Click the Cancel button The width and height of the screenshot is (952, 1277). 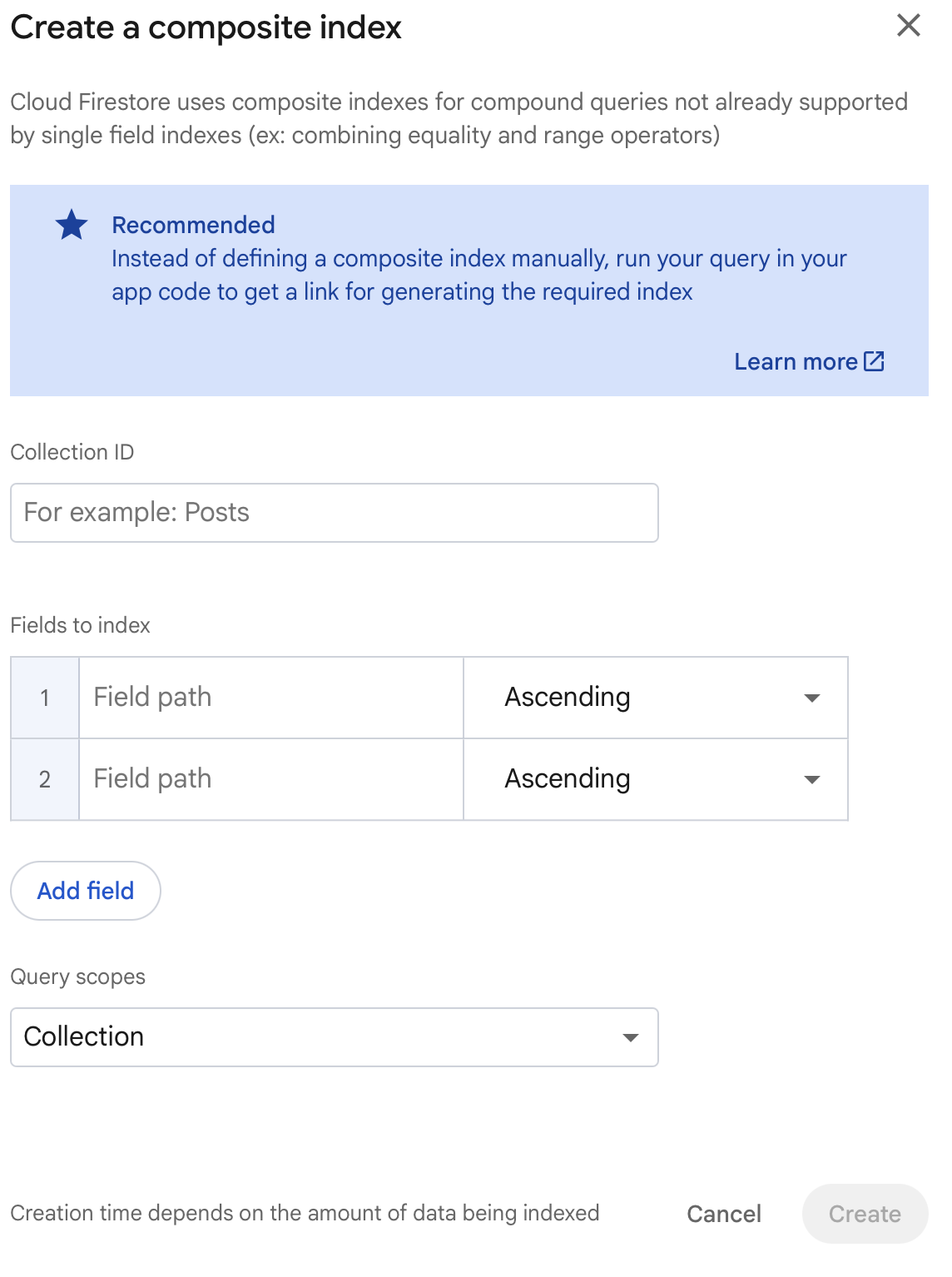click(724, 1214)
